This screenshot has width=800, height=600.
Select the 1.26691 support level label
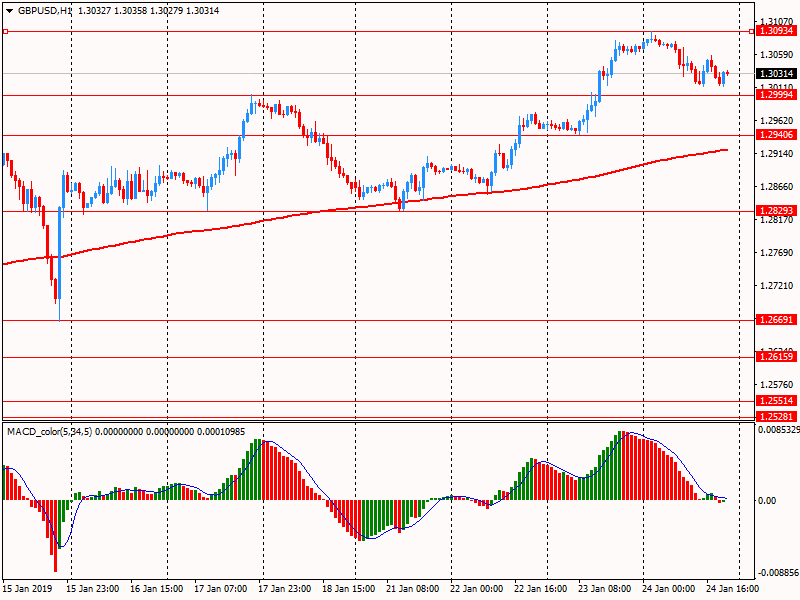776,320
